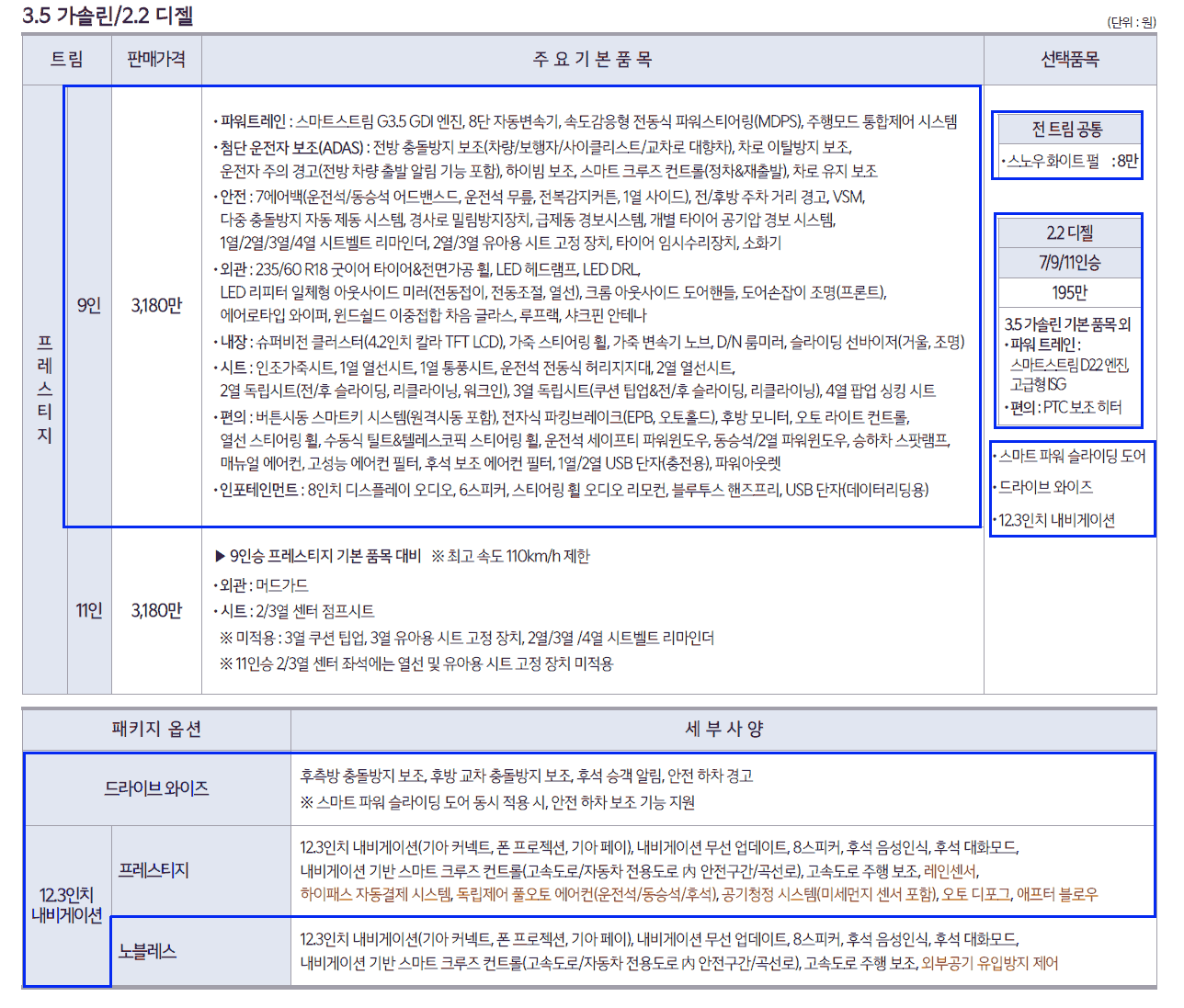Click the '11인승 2/3열 센터 좌석' note

point(416,663)
